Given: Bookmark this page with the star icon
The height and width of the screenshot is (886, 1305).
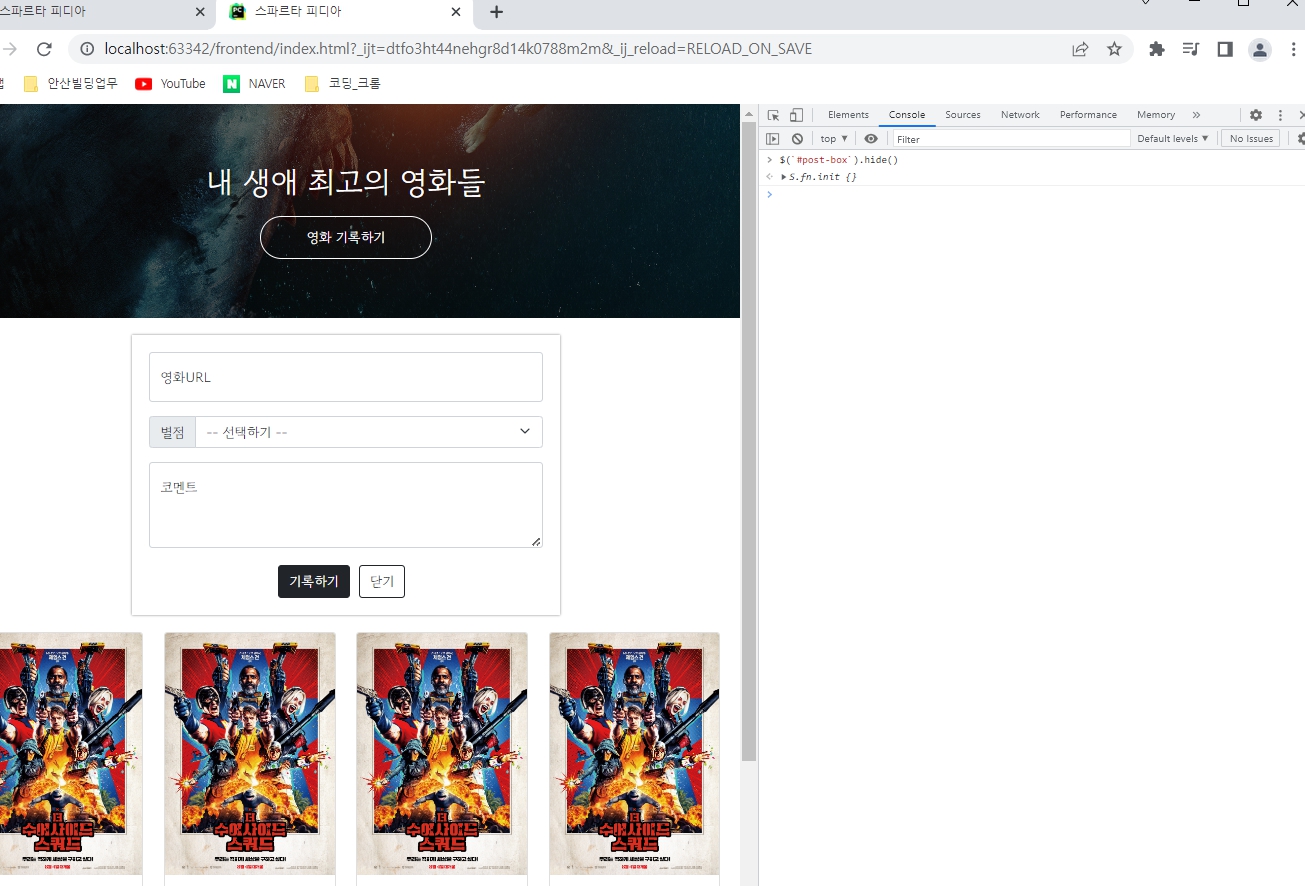Looking at the screenshot, I should coord(1114,49).
